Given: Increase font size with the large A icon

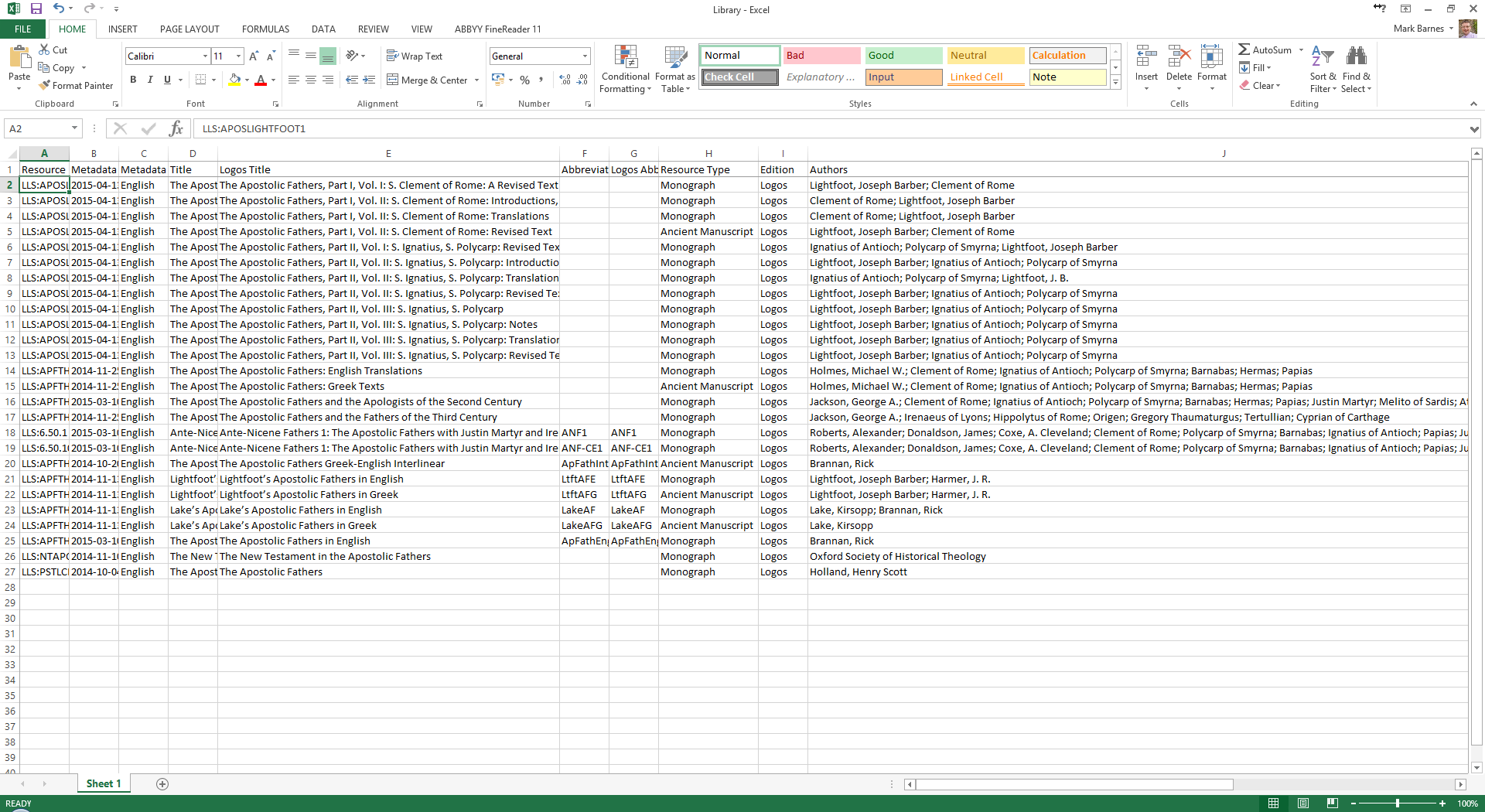Looking at the screenshot, I should [x=254, y=56].
